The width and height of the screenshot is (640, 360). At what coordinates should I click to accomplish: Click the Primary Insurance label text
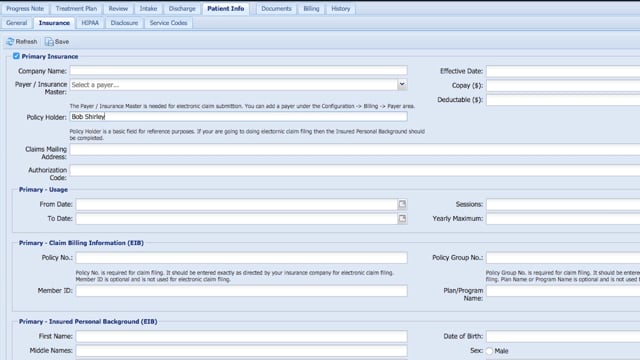pos(50,56)
